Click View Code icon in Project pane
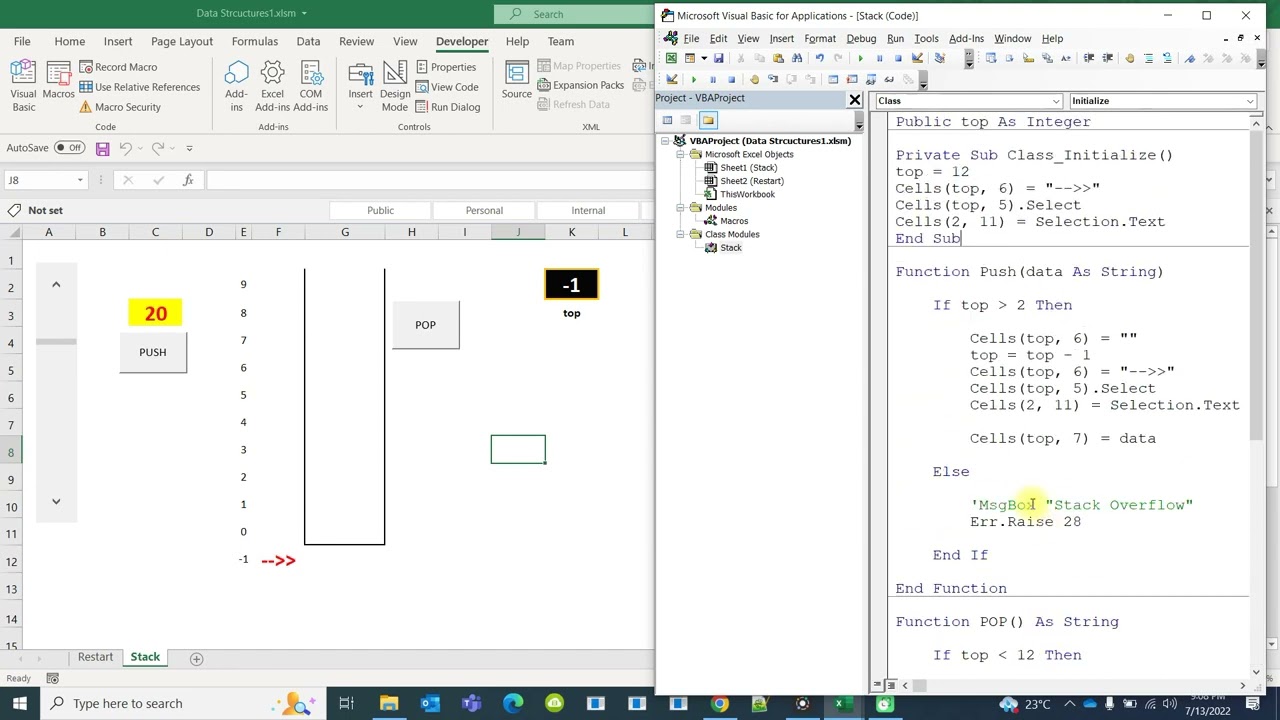 click(x=667, y=121)
